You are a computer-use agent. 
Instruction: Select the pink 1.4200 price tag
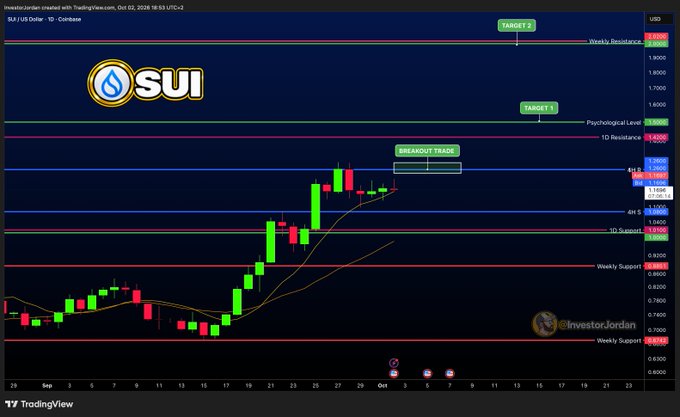coord(656,137)
